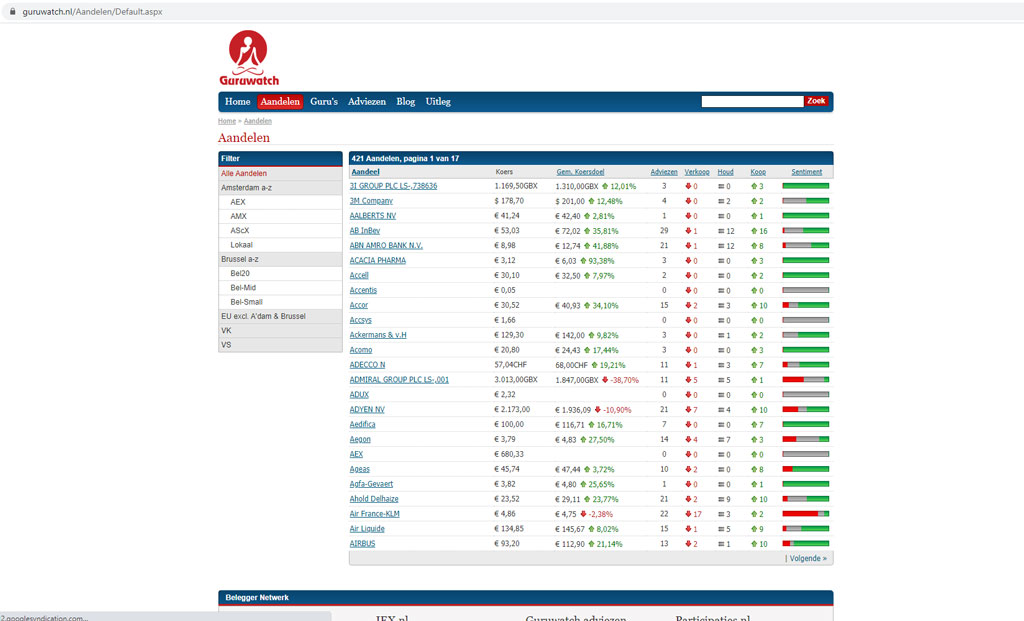Select EU excl. A'dam & Brussel filter

tap(280, 317)
